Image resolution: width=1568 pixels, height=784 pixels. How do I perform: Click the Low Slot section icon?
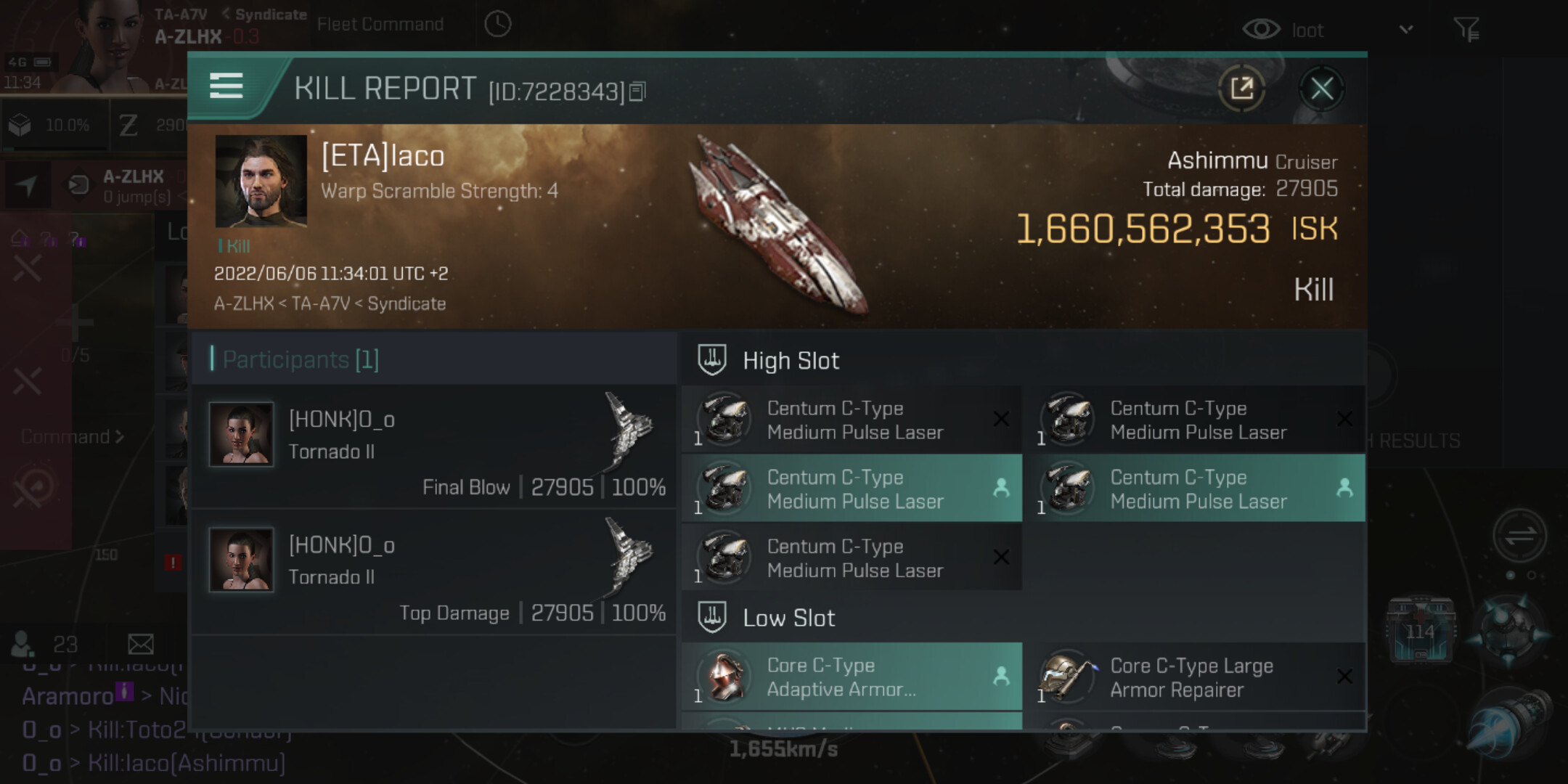pyautogui.click(x=712, y=618)
